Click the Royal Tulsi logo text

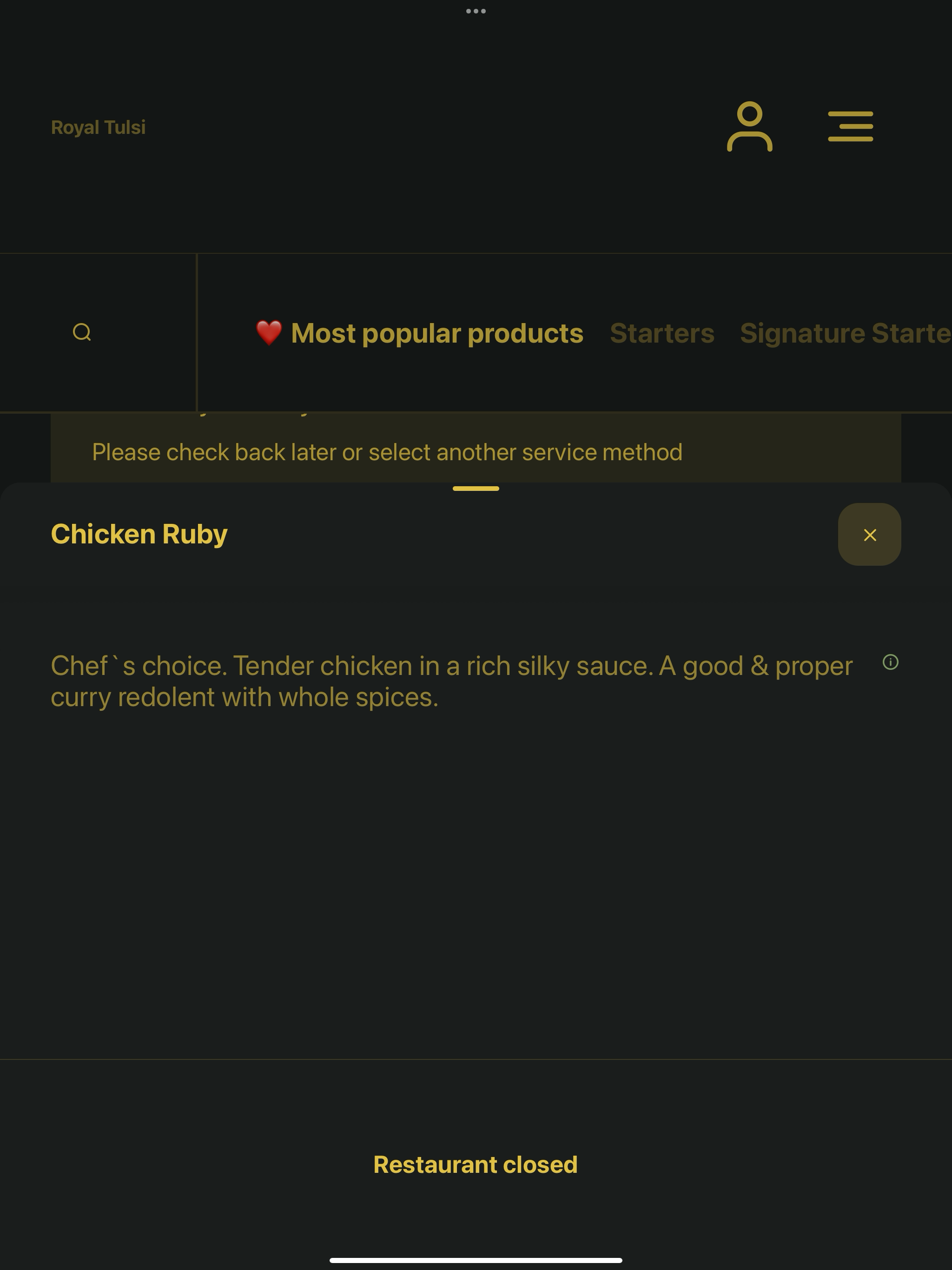[98, 127]
